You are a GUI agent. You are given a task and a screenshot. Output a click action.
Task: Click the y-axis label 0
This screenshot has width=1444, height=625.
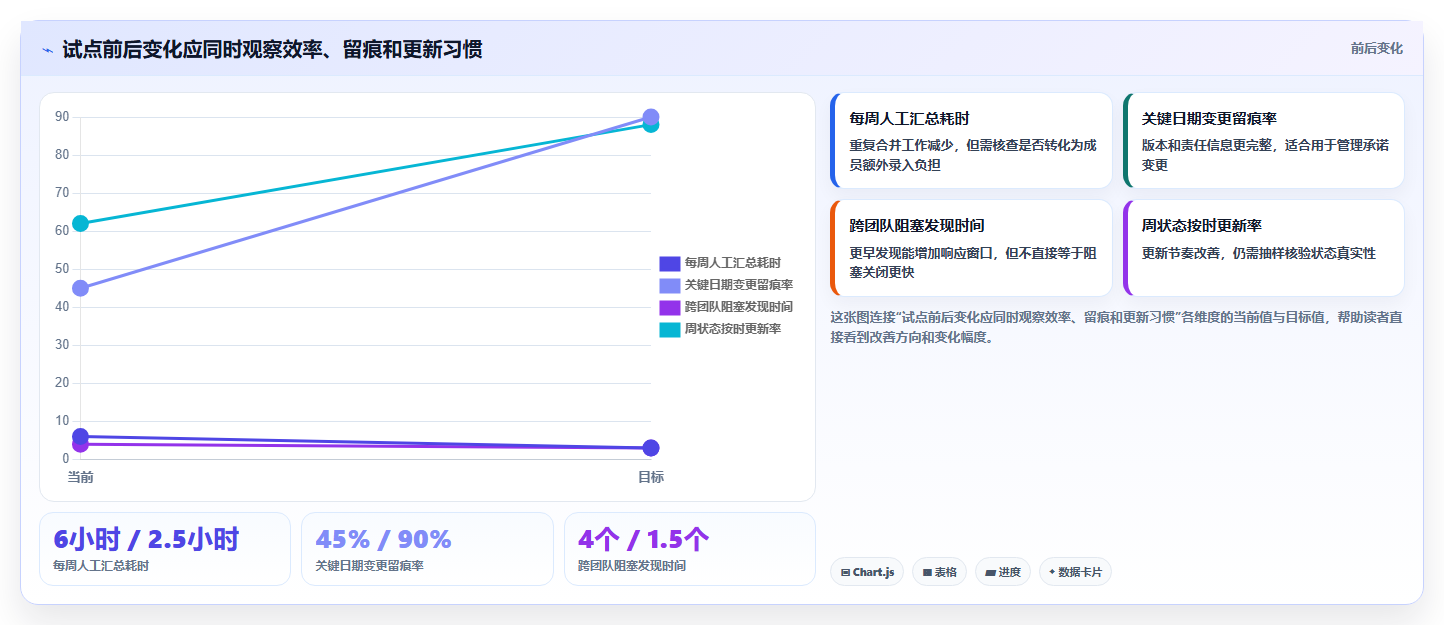[65, 459]
